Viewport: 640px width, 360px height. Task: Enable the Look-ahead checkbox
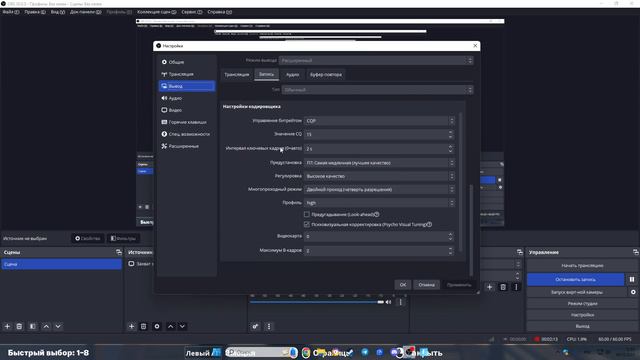pos(307,214)
